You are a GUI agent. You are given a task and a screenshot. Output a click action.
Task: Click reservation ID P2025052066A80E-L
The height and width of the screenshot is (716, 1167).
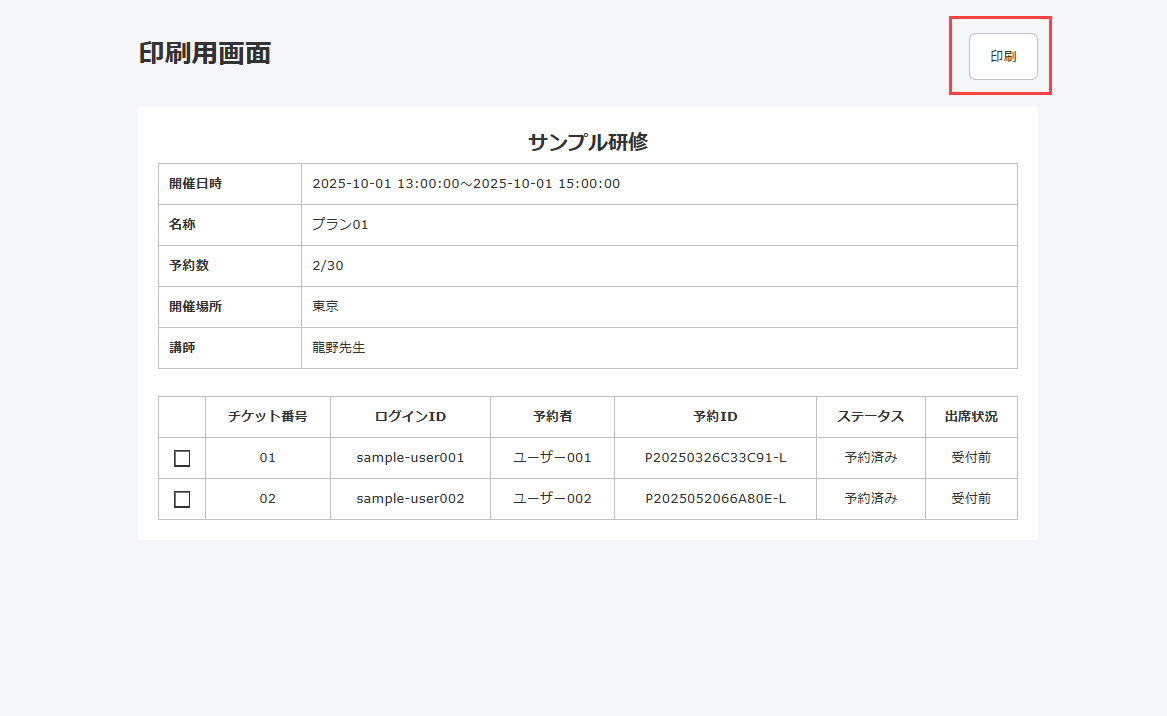click(715, 499)
